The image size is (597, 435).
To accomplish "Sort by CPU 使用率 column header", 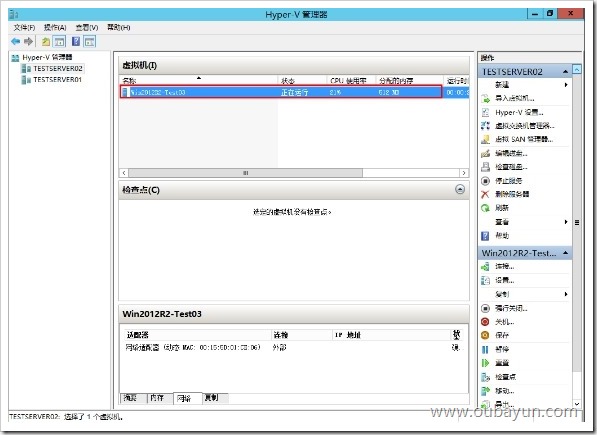I will pyautogui.click(x=352, y=80).
